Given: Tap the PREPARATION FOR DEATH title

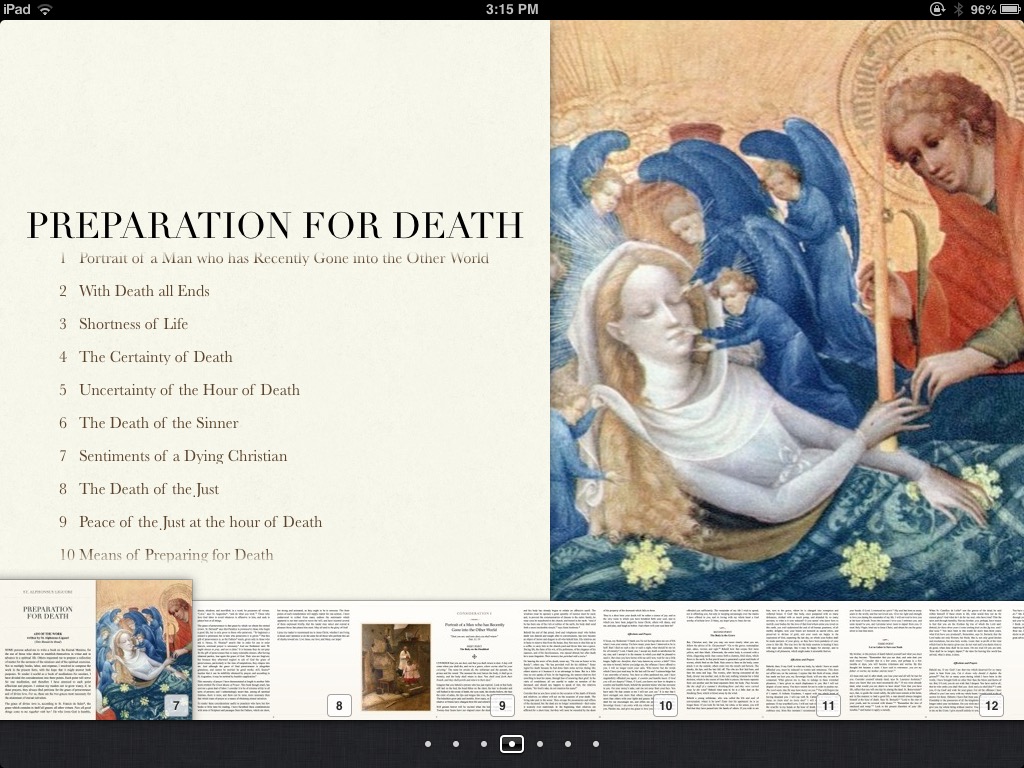Looking at the screenshot, I should 275,225.
